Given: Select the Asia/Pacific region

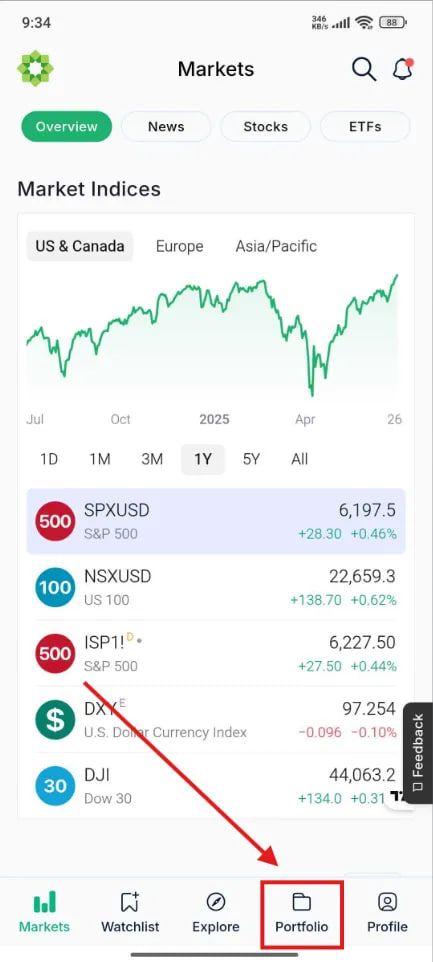Looking at the screenshot, I should 276,246.
